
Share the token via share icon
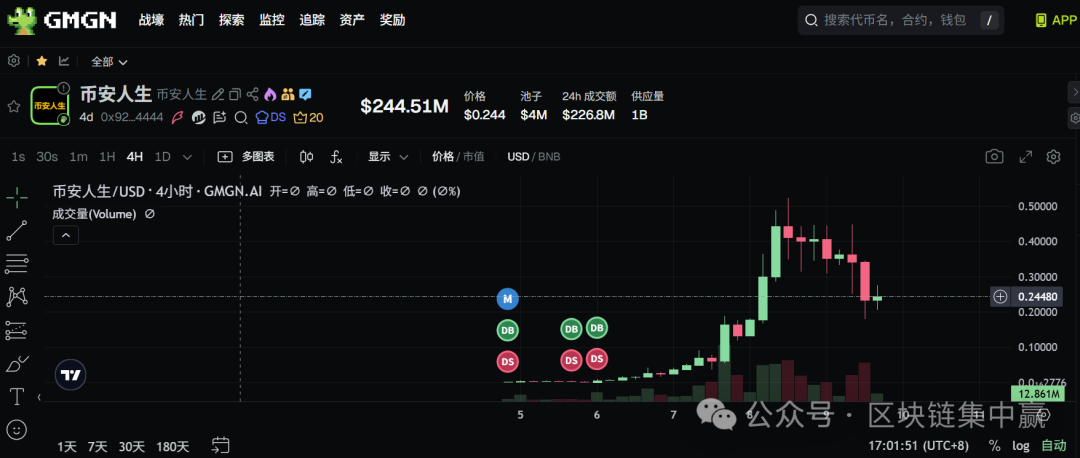pos(253,94)
